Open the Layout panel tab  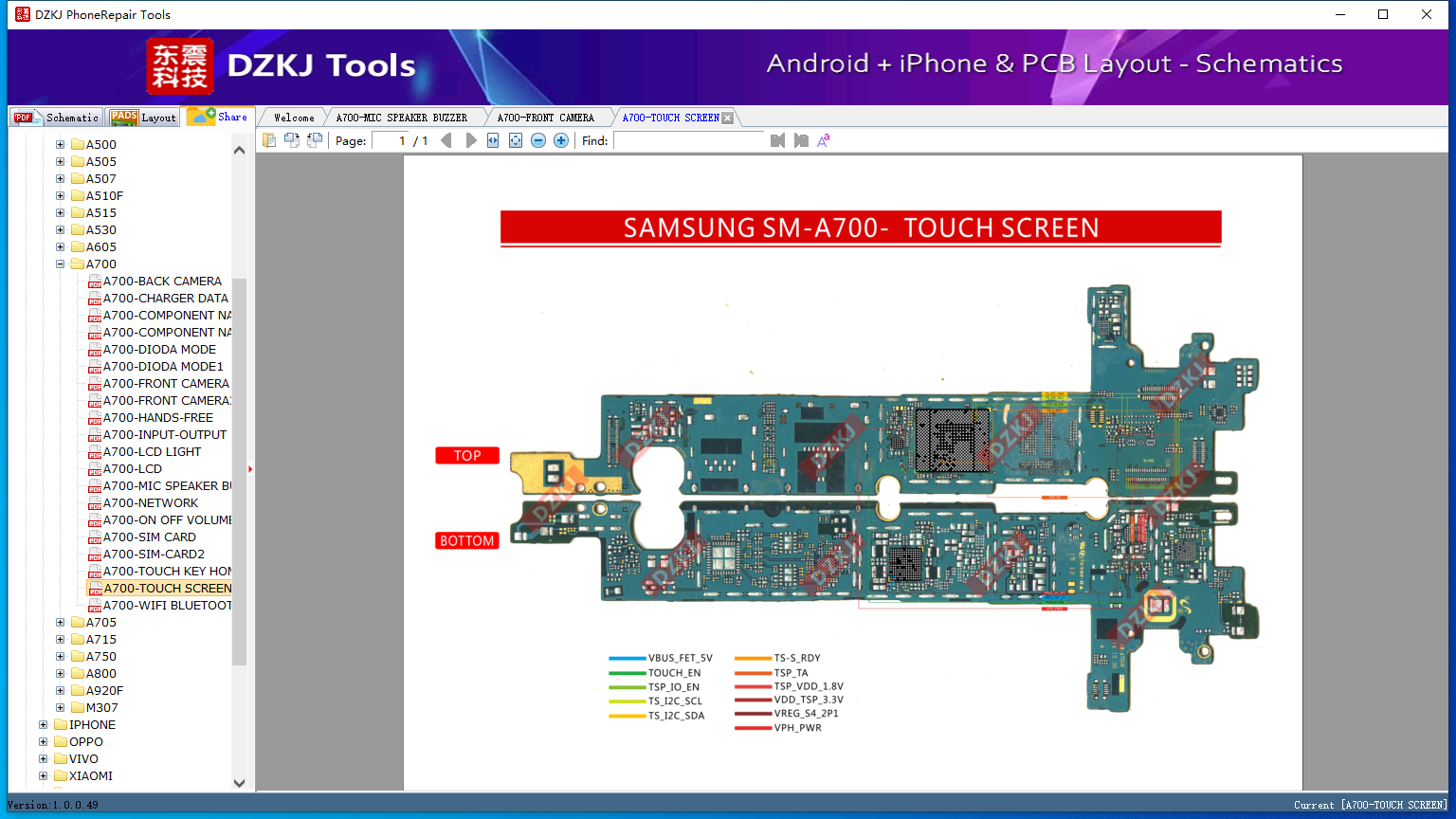(144, 117)
